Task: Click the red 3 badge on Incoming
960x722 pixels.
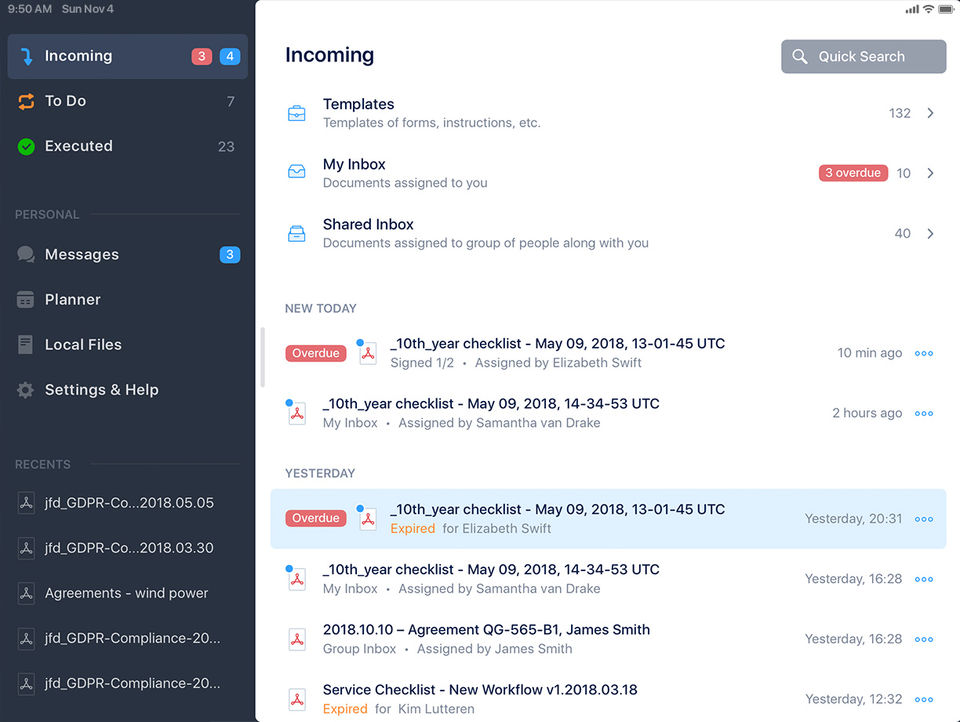Action: (201, 56)
